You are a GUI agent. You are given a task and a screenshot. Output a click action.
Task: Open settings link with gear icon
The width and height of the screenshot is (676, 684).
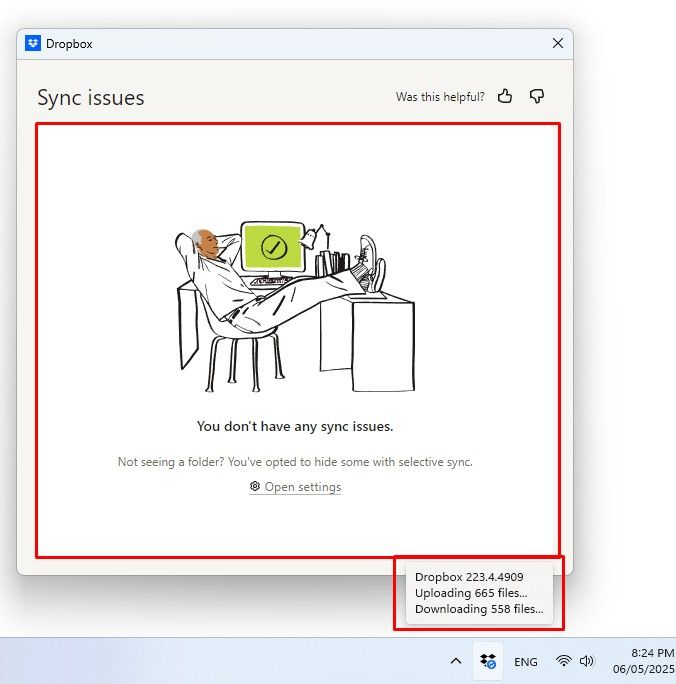[295, 486]
